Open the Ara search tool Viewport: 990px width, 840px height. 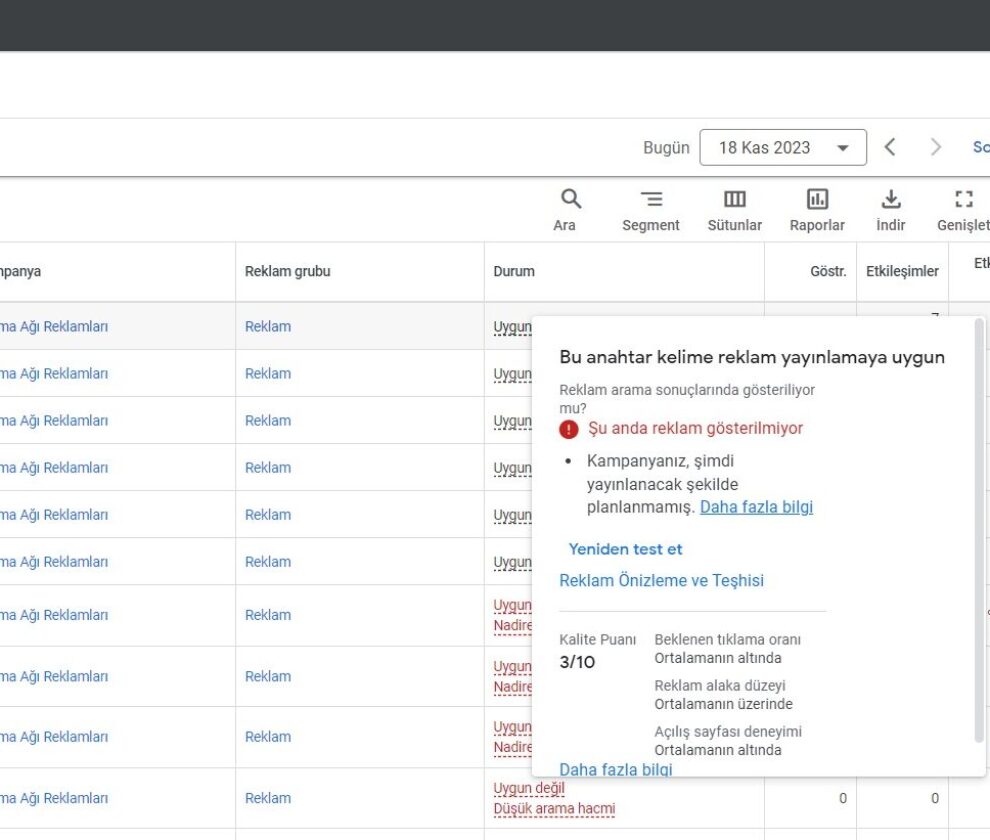pos(571,210)
